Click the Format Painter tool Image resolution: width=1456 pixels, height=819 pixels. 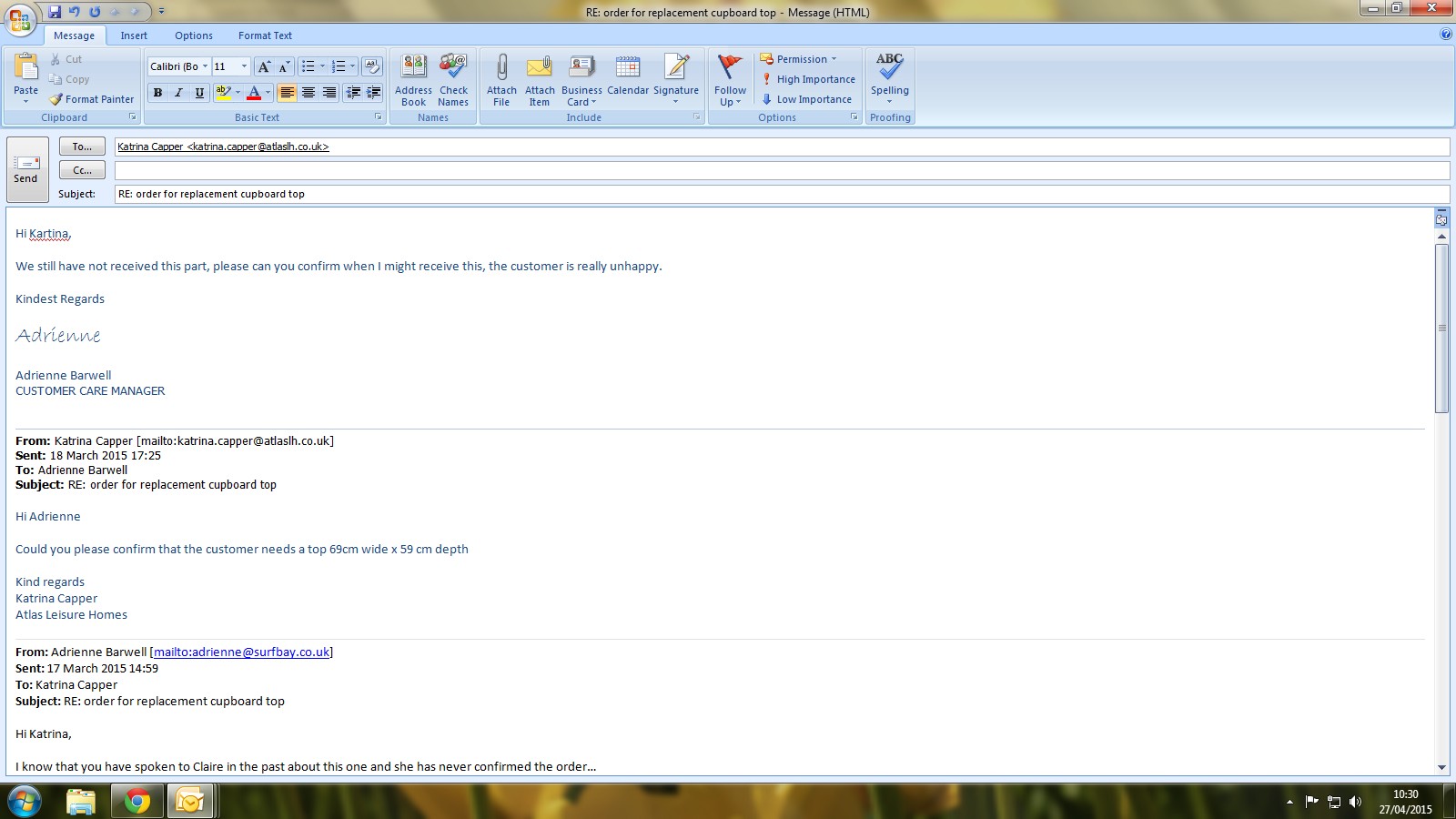click(x=92, y=99)
